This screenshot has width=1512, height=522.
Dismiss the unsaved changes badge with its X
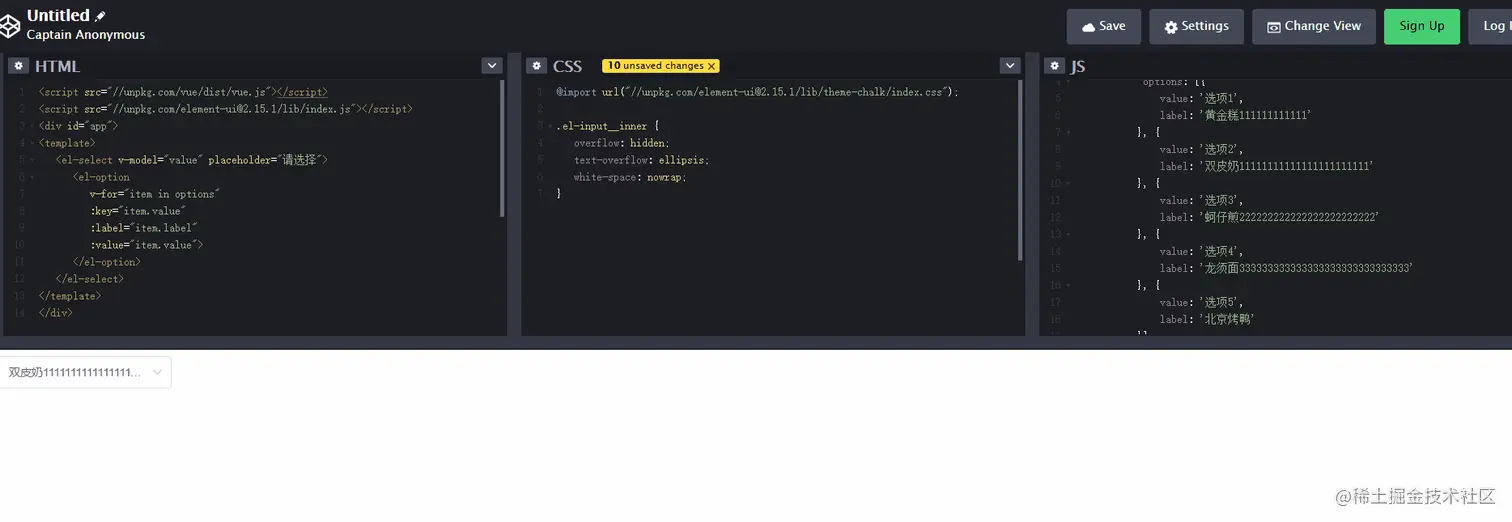[711, 66]
